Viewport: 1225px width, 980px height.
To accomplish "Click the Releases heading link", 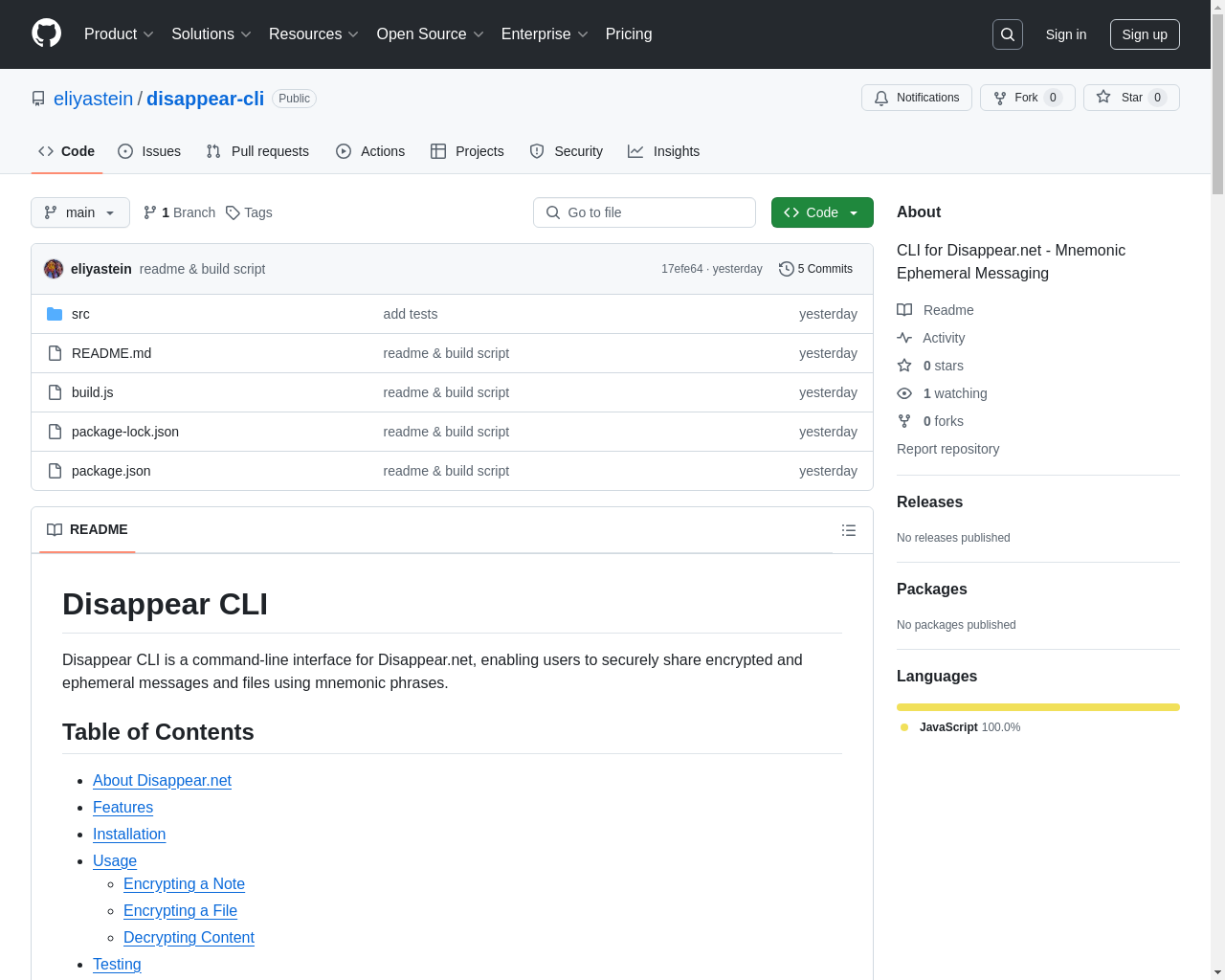I will tap(929, 502).
